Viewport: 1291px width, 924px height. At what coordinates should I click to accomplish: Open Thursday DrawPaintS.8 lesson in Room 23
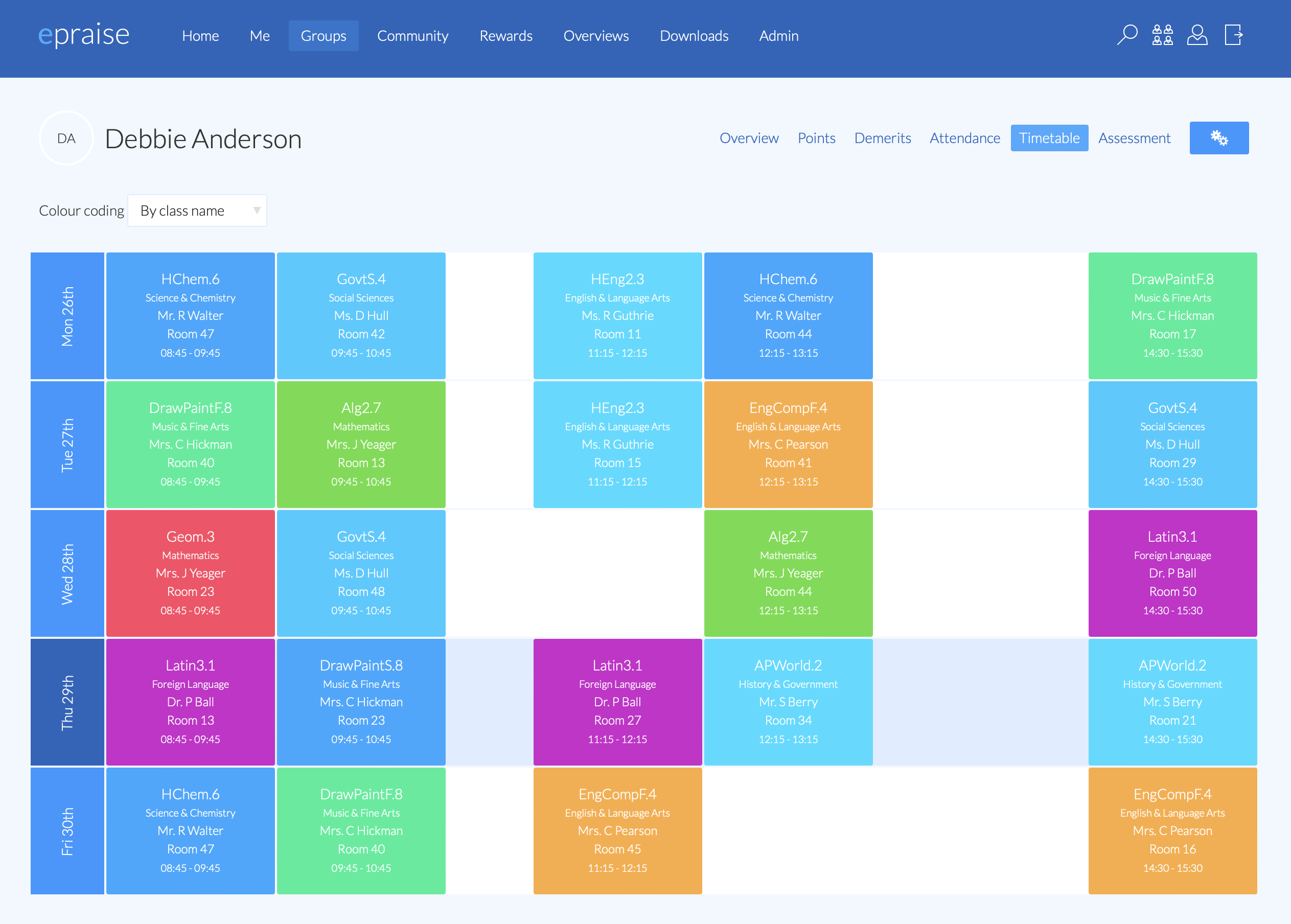pyautogui.click(x=361, y=702)
